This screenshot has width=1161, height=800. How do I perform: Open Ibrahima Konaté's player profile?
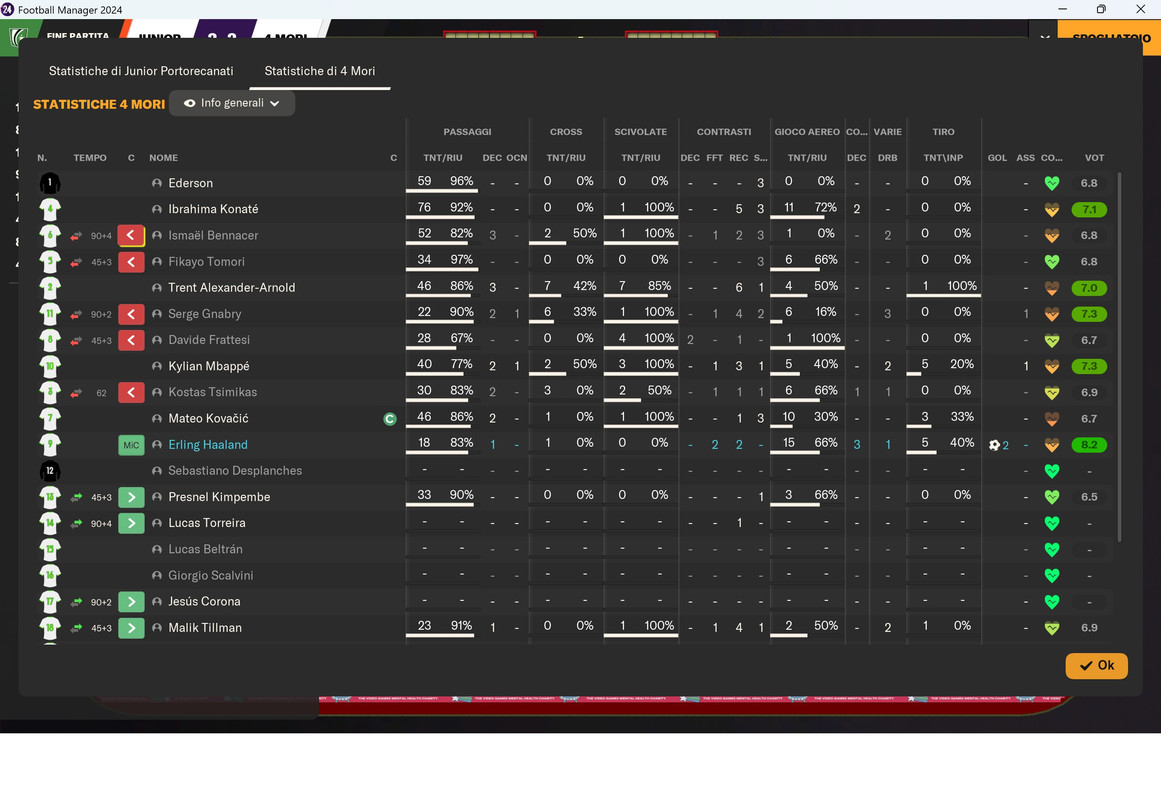(213, 209)
